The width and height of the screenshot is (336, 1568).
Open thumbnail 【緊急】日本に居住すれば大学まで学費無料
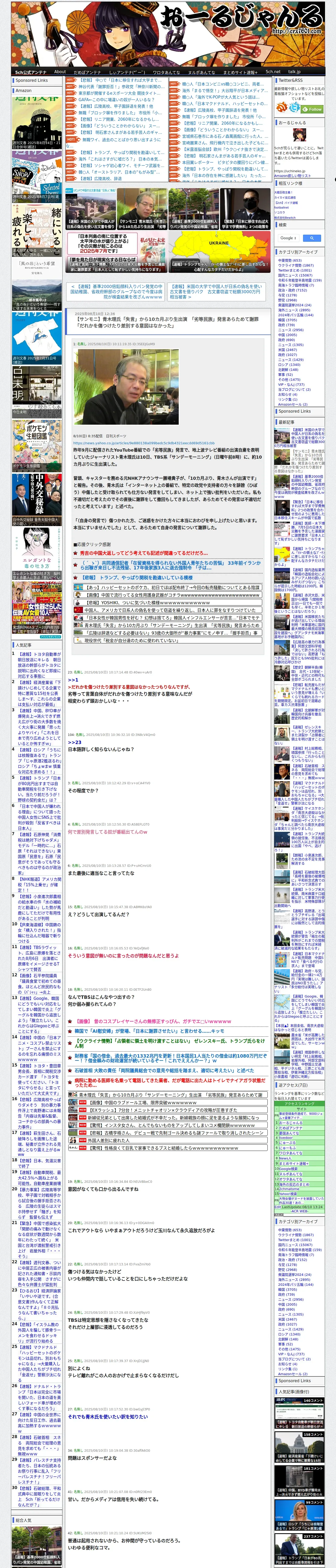(x=245, y=209)
